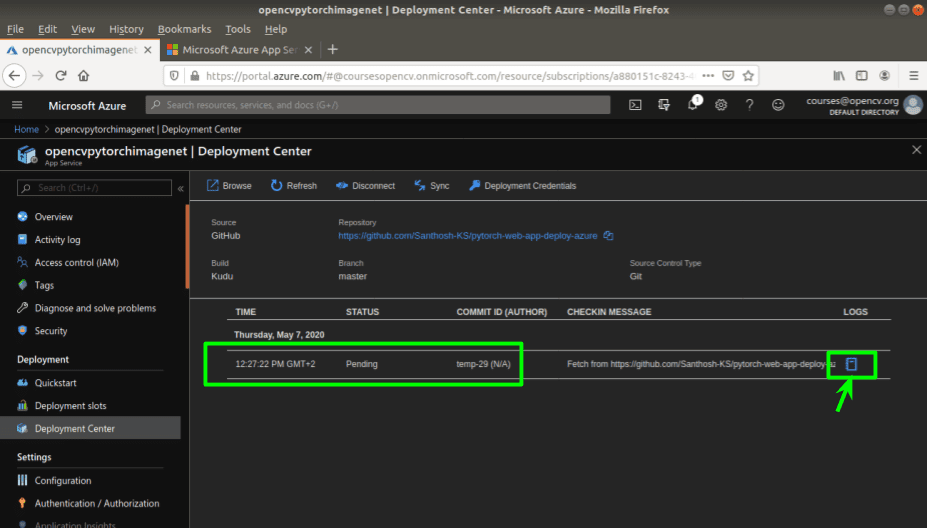The image size is (927, 528).
Task: Click the Azure global search box
Action: [378, 105]
